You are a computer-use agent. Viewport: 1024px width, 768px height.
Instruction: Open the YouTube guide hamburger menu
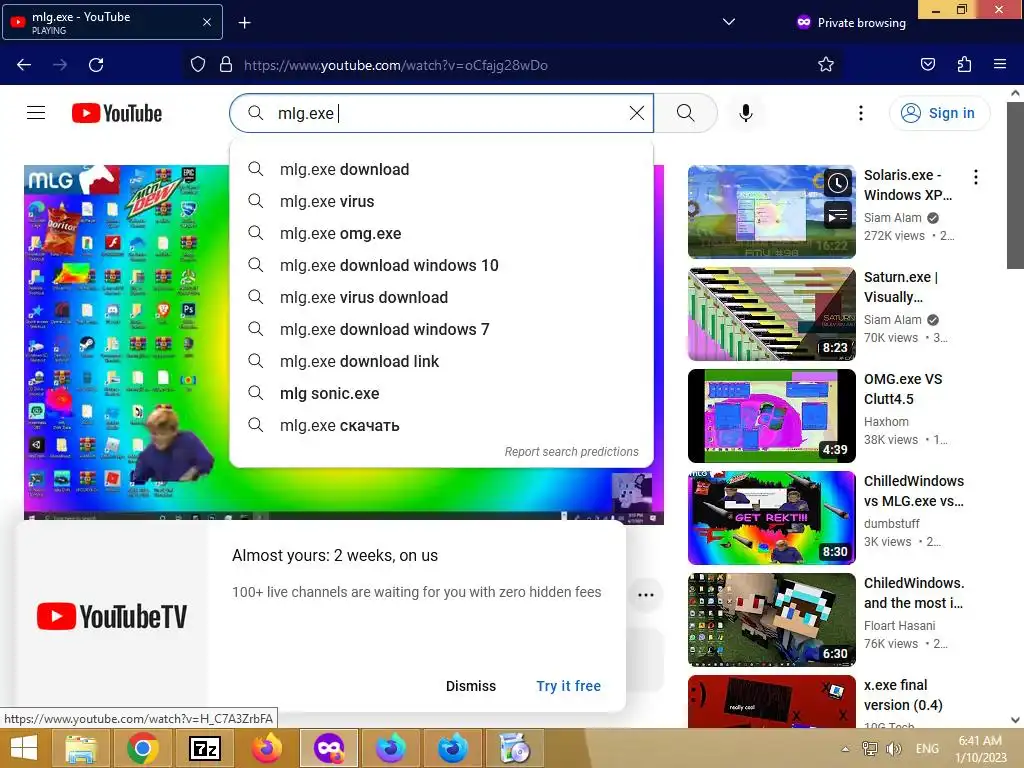pos(36,113)
